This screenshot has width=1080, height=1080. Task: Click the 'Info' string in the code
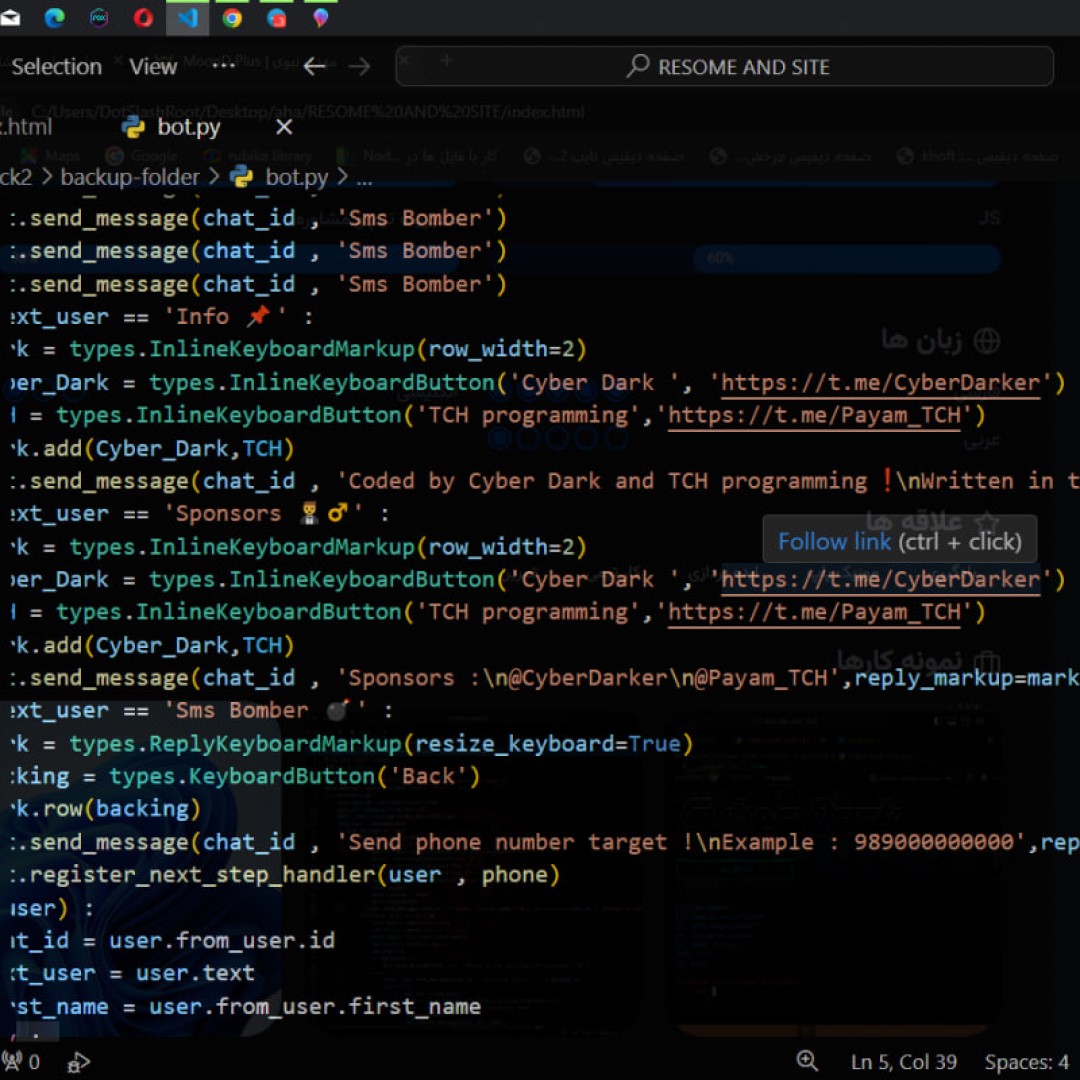click(x=225, y=317)
